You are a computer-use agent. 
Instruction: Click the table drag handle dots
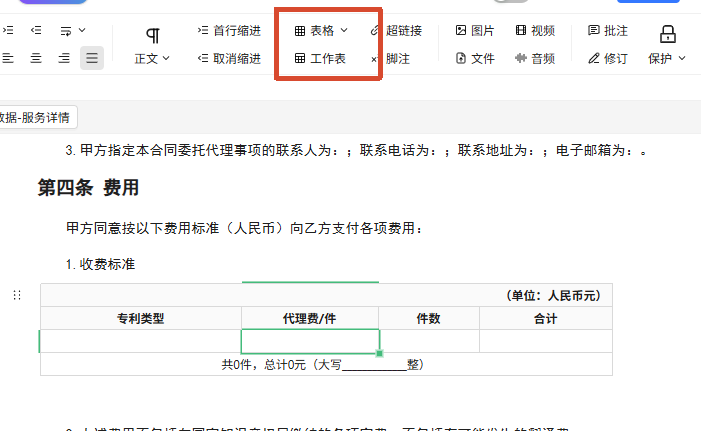(x=17, y=295)
